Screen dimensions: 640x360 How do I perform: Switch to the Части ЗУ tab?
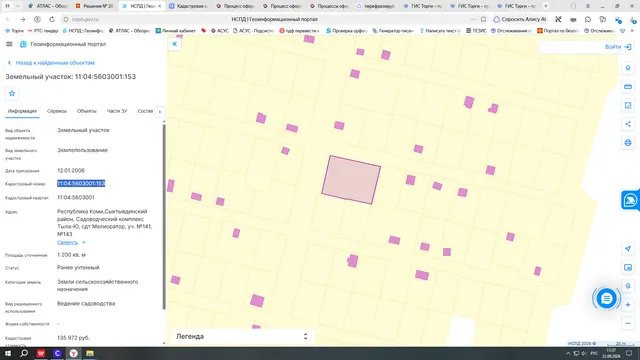pyautogui.click(x=117, y=111)
